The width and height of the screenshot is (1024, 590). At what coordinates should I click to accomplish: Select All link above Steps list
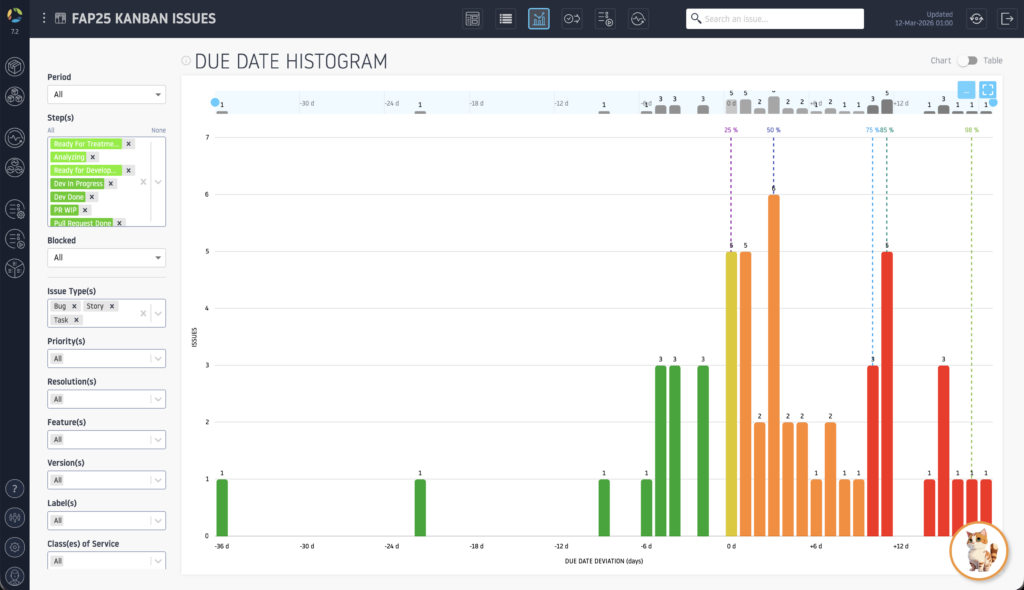click(50, 130)
